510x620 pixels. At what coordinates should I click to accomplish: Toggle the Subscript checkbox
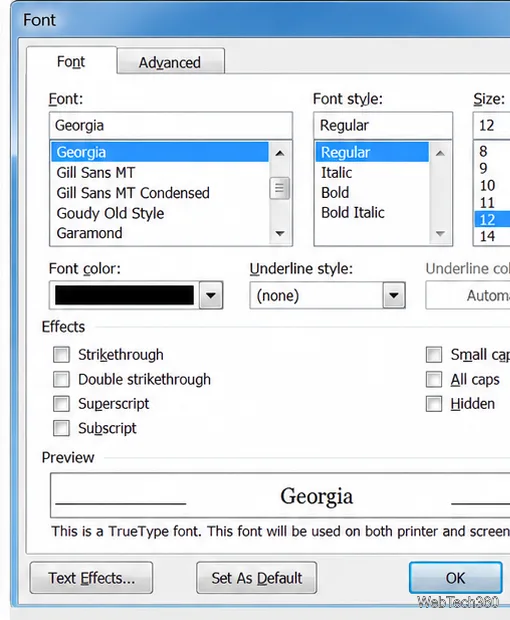tap(61, 428)
